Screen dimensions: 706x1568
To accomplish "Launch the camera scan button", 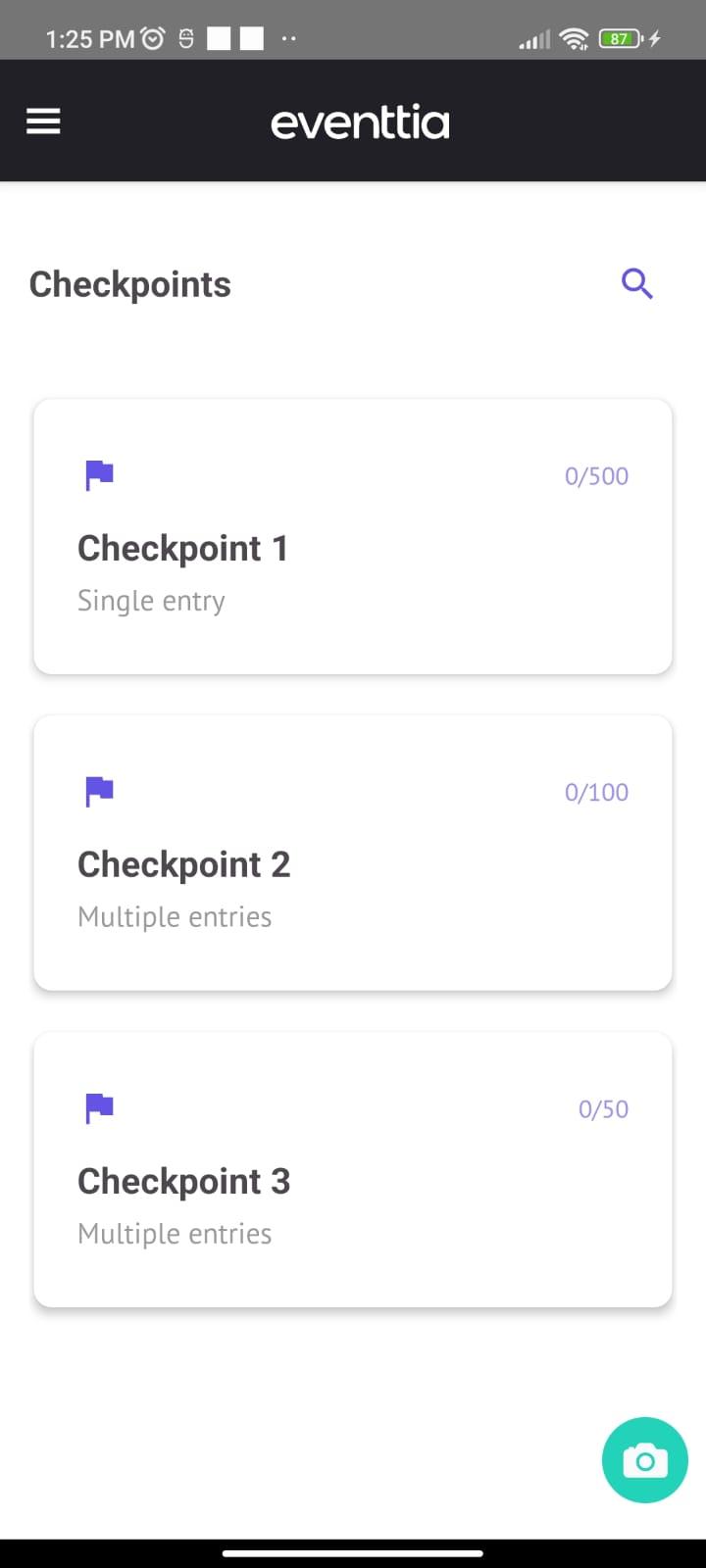I will point(644,1460).
